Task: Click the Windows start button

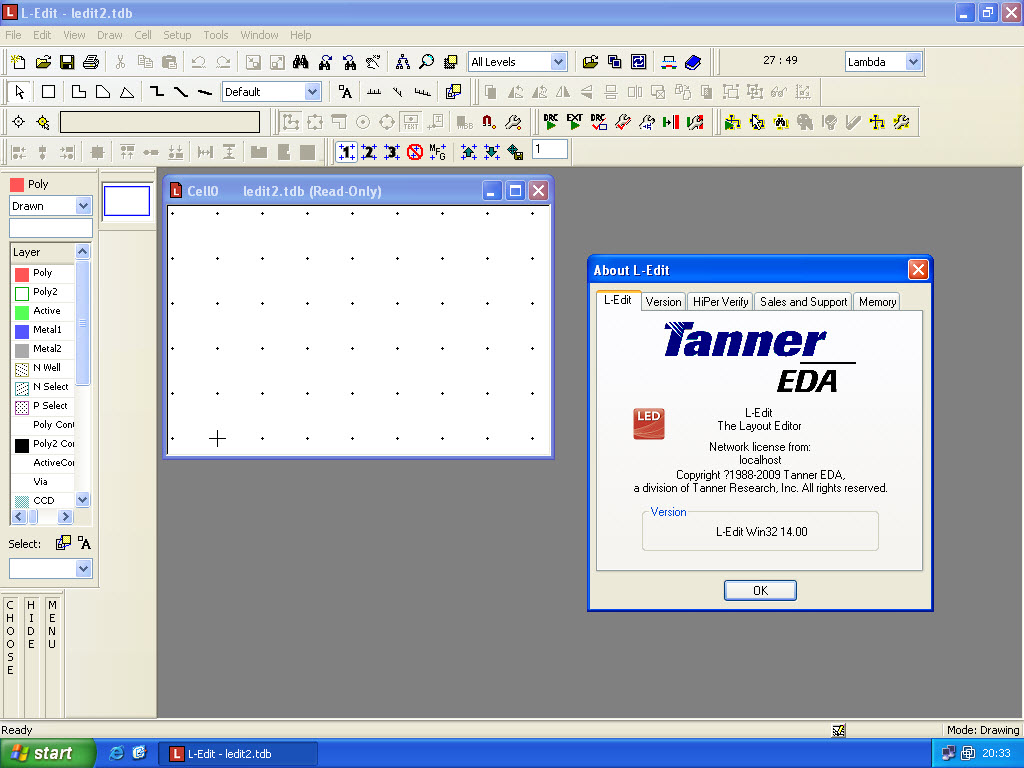Action: coord(47,753)
